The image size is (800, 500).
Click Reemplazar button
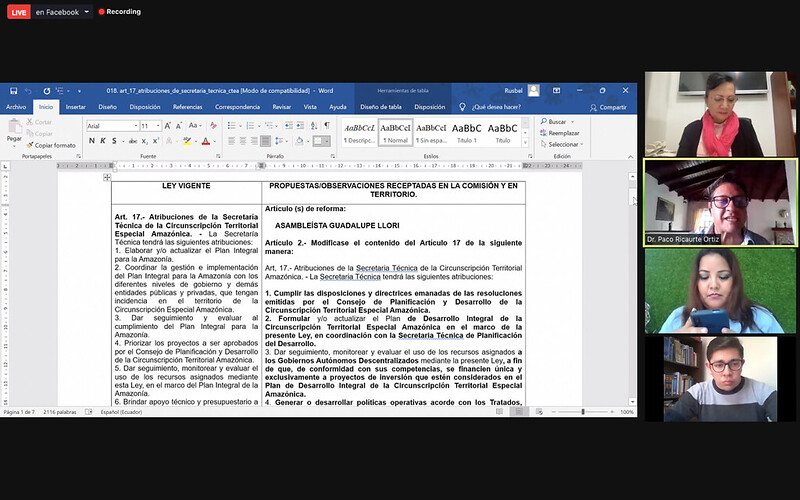click(560, 133)
